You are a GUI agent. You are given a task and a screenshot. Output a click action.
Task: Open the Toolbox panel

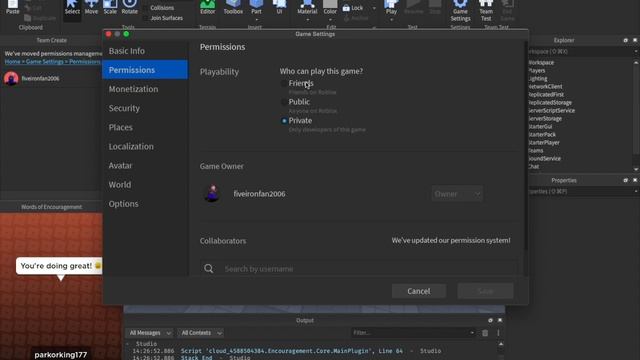pos(233,7)
